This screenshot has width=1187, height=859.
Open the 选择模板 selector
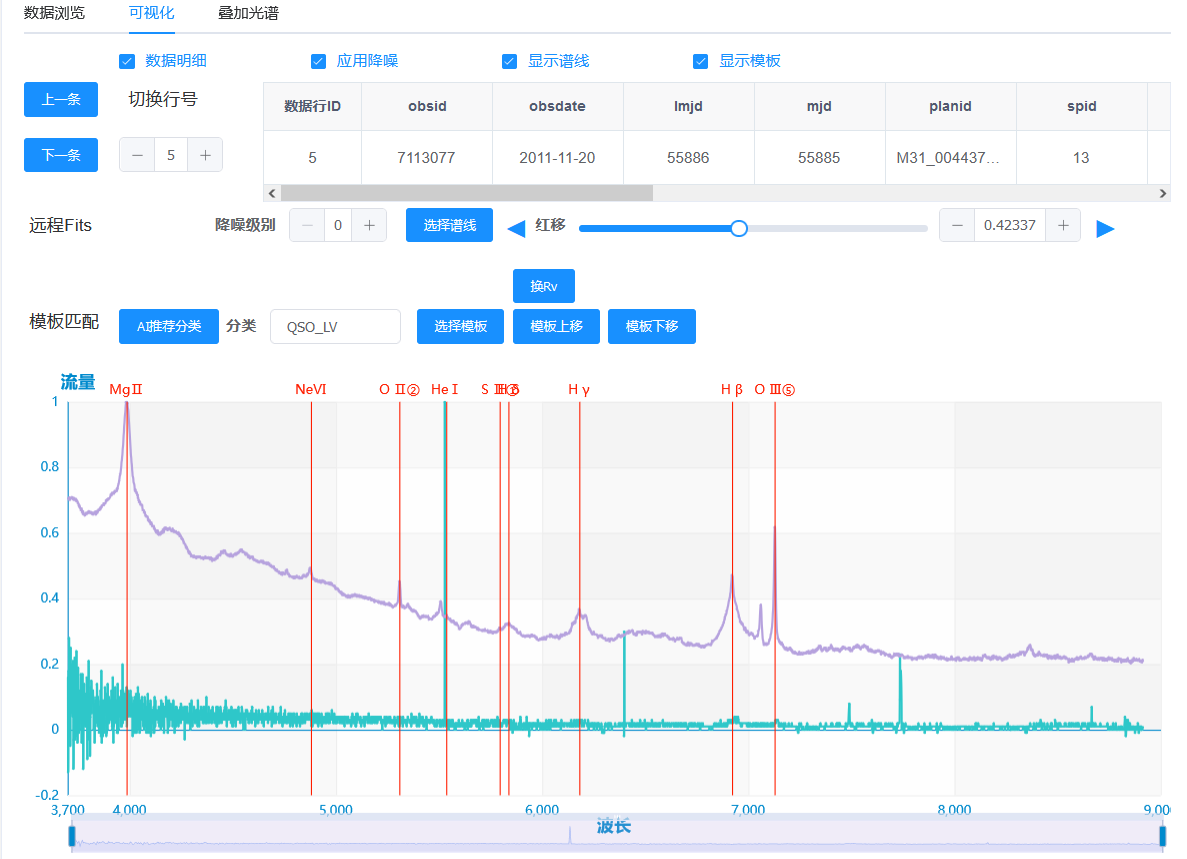pos(460,326)
